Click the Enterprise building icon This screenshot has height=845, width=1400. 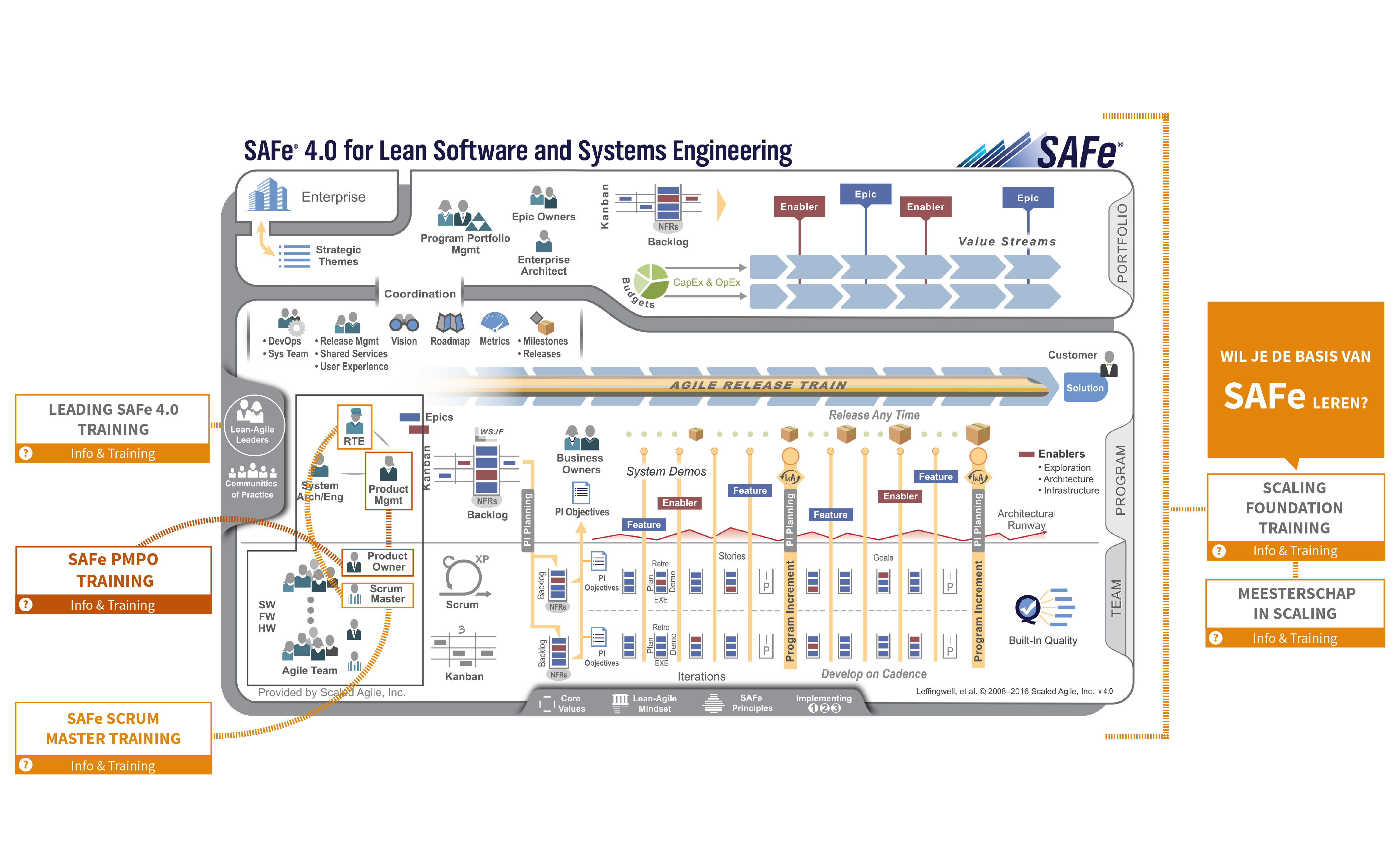point(268,194)
